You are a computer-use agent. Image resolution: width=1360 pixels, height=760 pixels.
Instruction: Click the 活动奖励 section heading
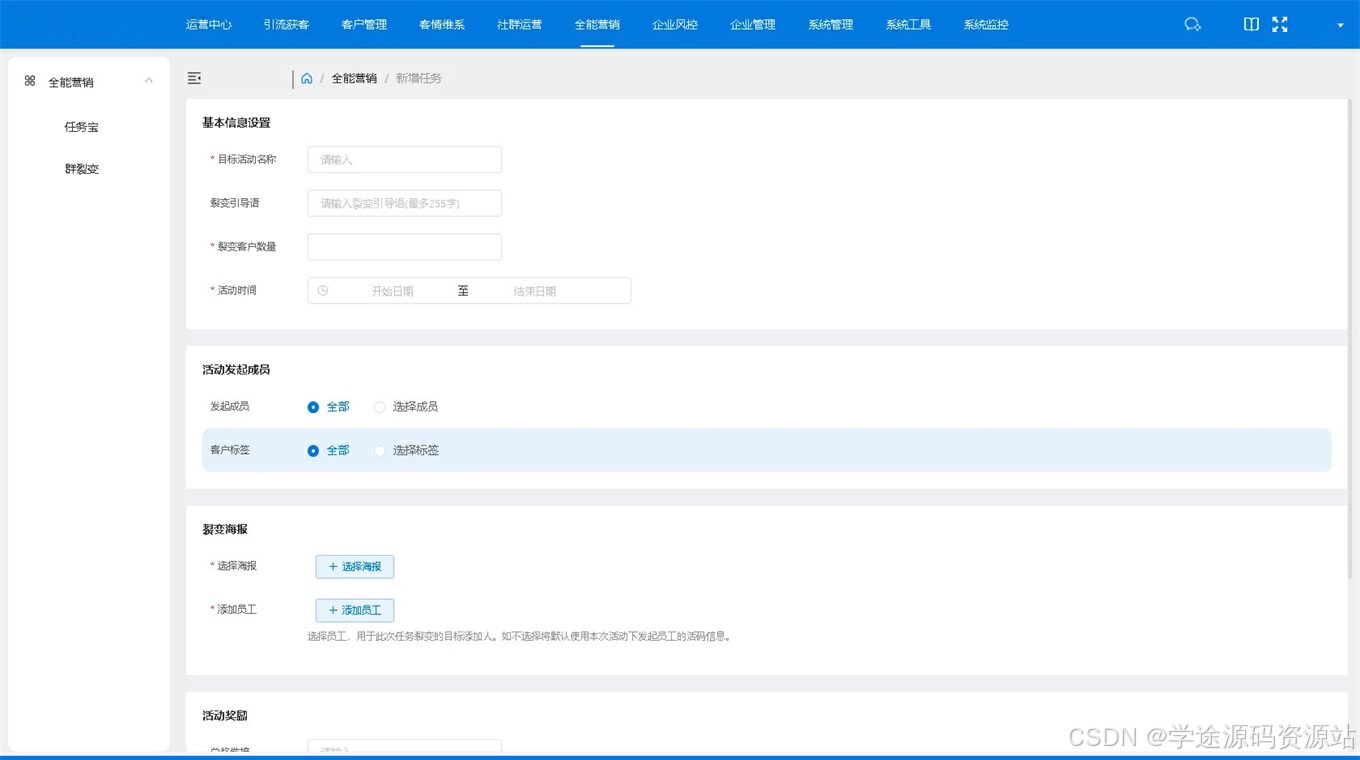[225, 716]
